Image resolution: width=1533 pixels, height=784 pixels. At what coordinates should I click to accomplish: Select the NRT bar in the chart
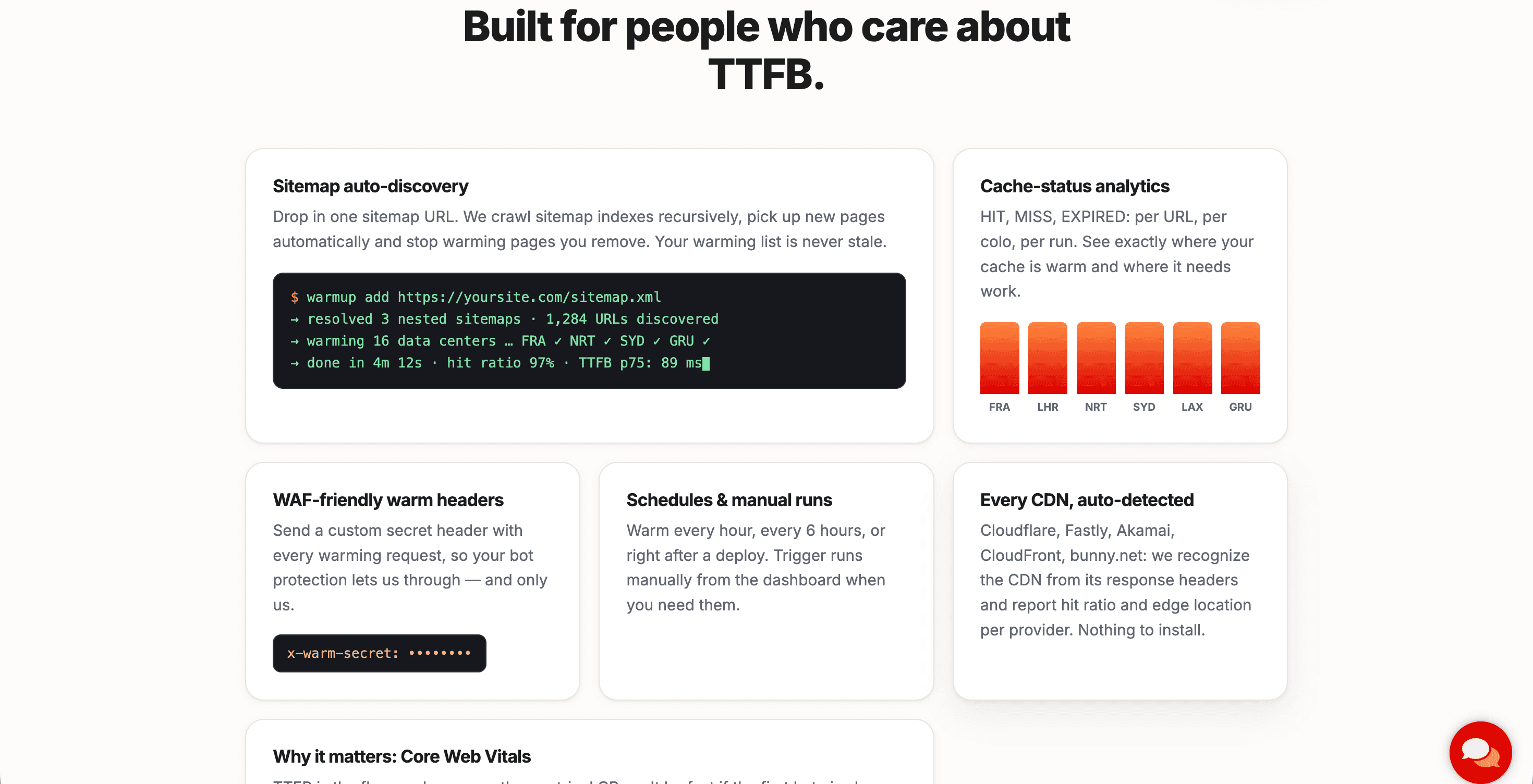coord(1096,358)
